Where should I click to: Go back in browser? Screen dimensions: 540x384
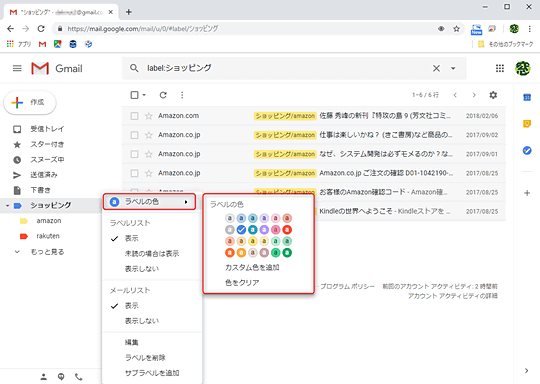[x=11, y=29]
